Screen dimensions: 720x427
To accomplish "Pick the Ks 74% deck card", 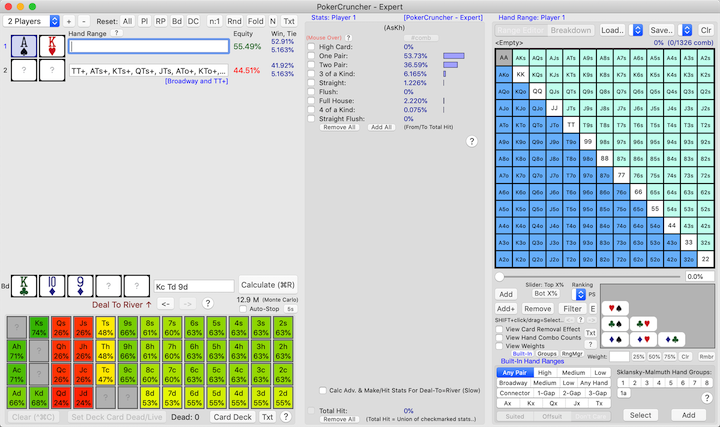I will coord(39,327).
